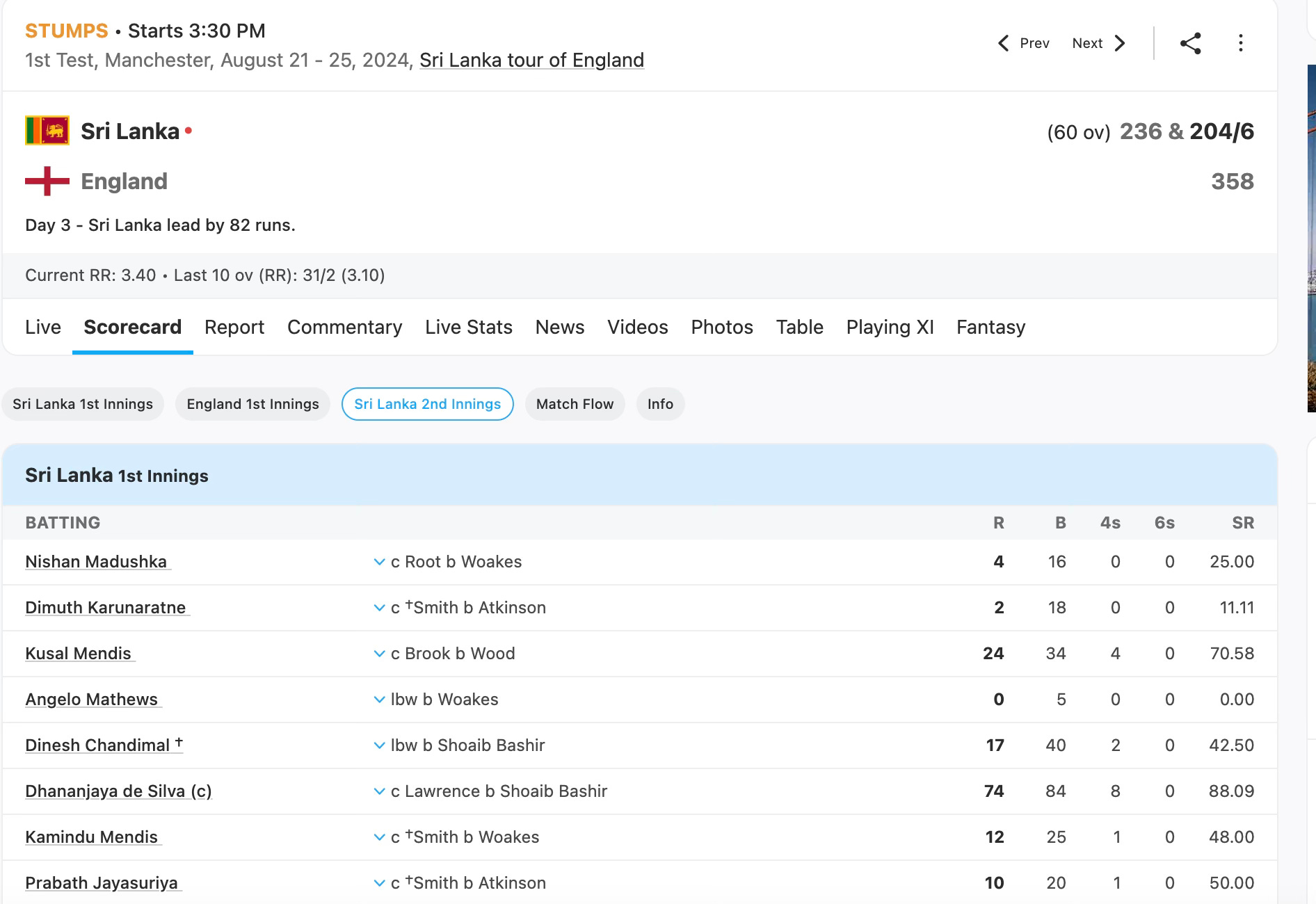Expand Angelo Mathews dismissal chevron
The image size is (1316, 904).
click(x=379, y=700)
